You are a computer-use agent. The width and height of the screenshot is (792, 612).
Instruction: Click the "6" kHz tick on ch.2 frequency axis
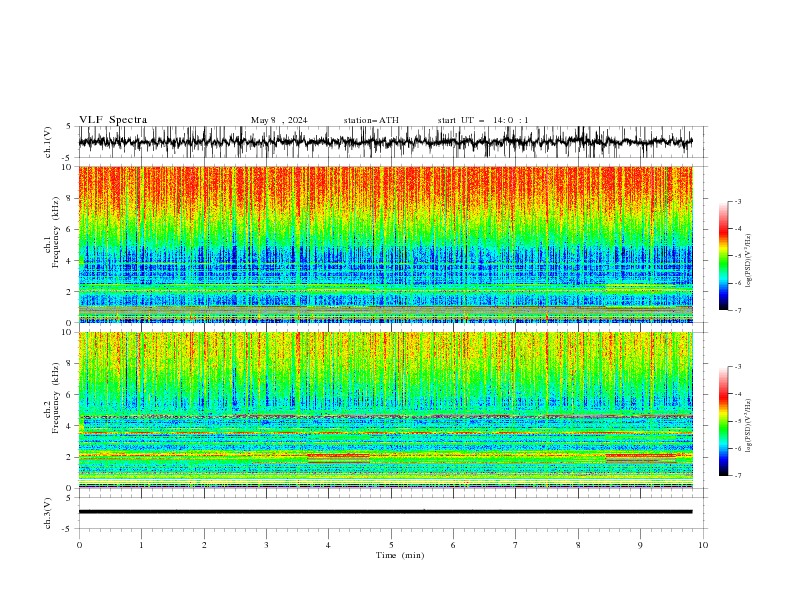point(71,395)
